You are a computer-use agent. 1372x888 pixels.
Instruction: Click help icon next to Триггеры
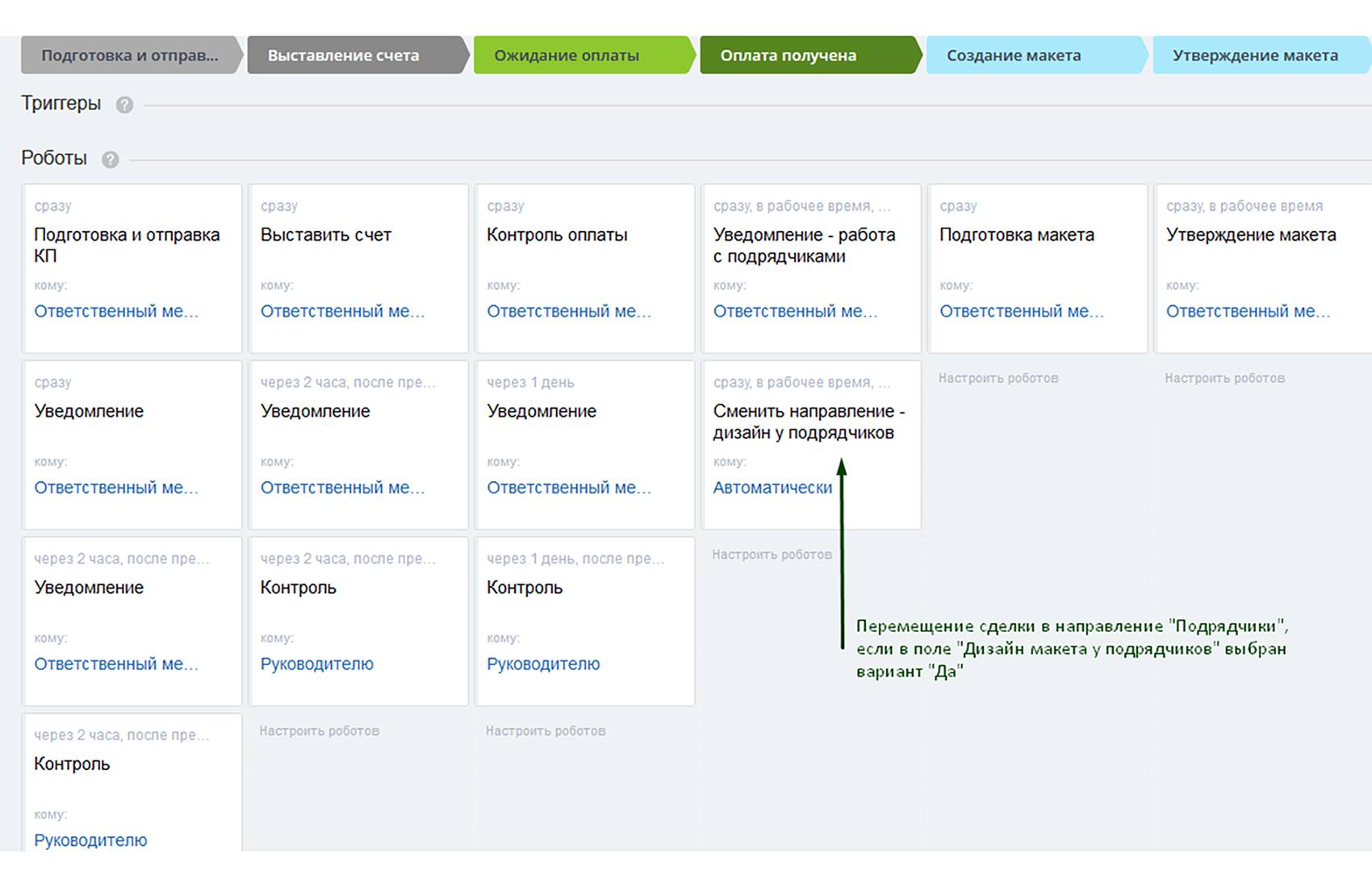pyautogui.click(x=124, y=105)
